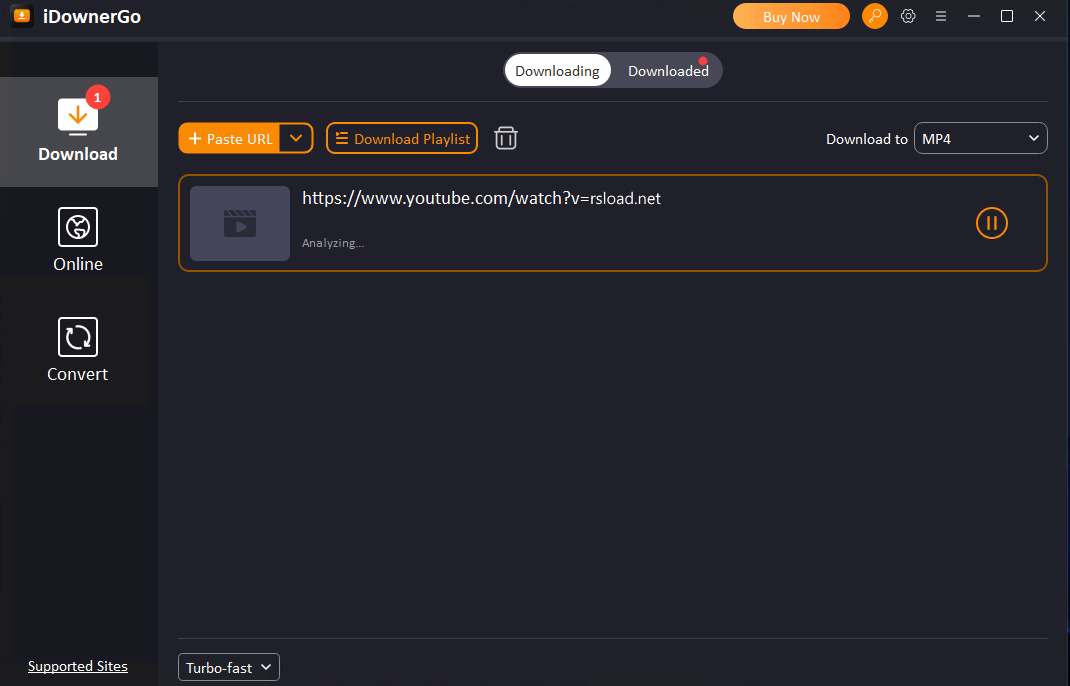Click the trash delete-all icon
1070x686 pixels.
(x=506, y=138)
